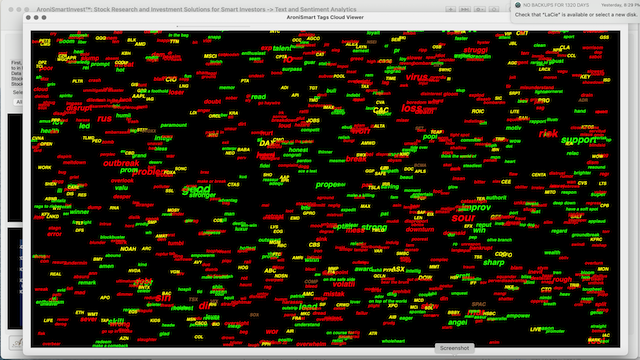The height and width of the screenshot is (360, 640).
Task: Select the green word 'paramount'
Action: 173,125
